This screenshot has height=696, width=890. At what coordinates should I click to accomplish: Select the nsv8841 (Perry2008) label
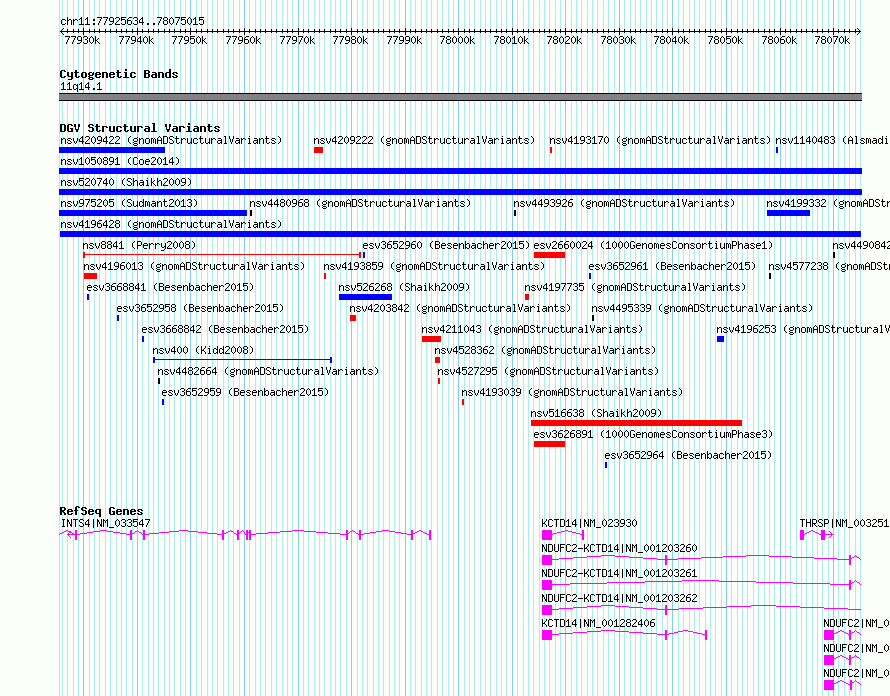[x=139, y=245]
